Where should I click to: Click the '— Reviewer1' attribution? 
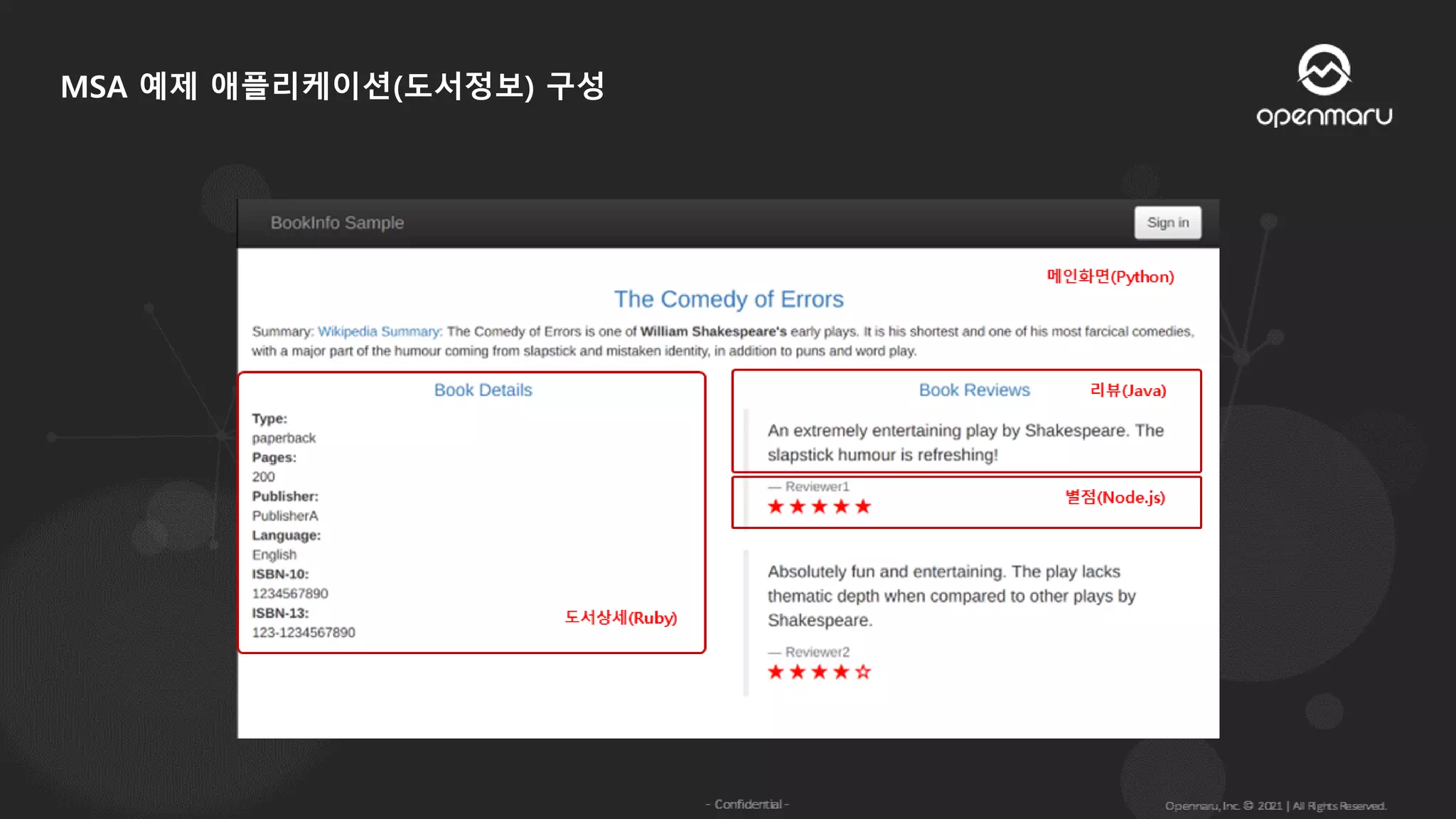808,486
